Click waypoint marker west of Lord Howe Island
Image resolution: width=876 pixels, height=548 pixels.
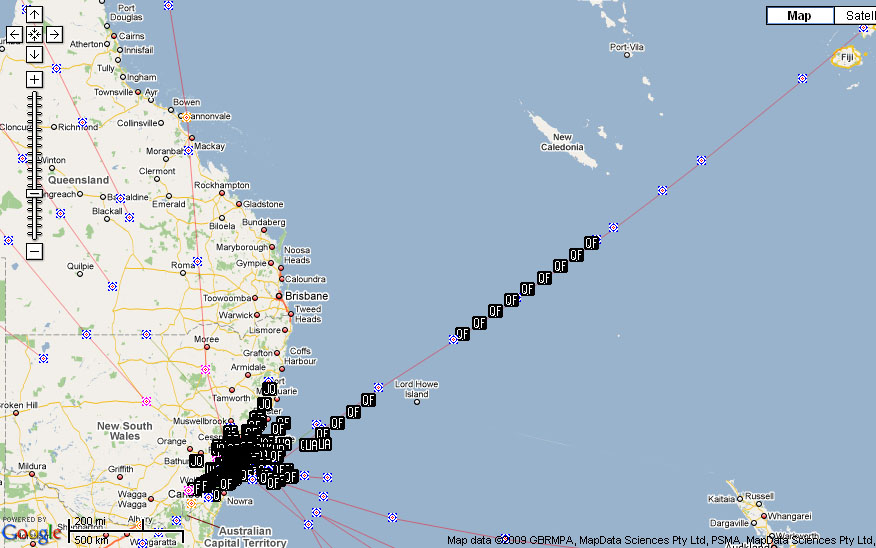378,388
